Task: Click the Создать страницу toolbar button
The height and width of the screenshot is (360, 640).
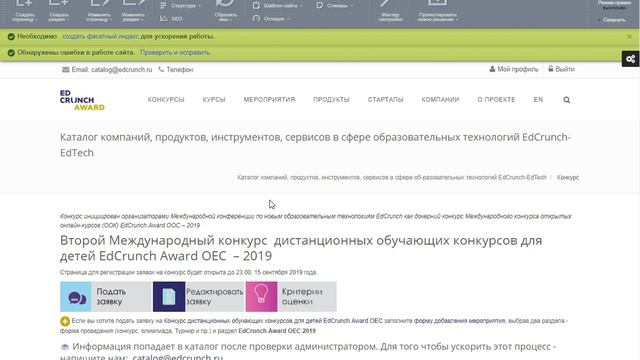Action: pos(24,11)
